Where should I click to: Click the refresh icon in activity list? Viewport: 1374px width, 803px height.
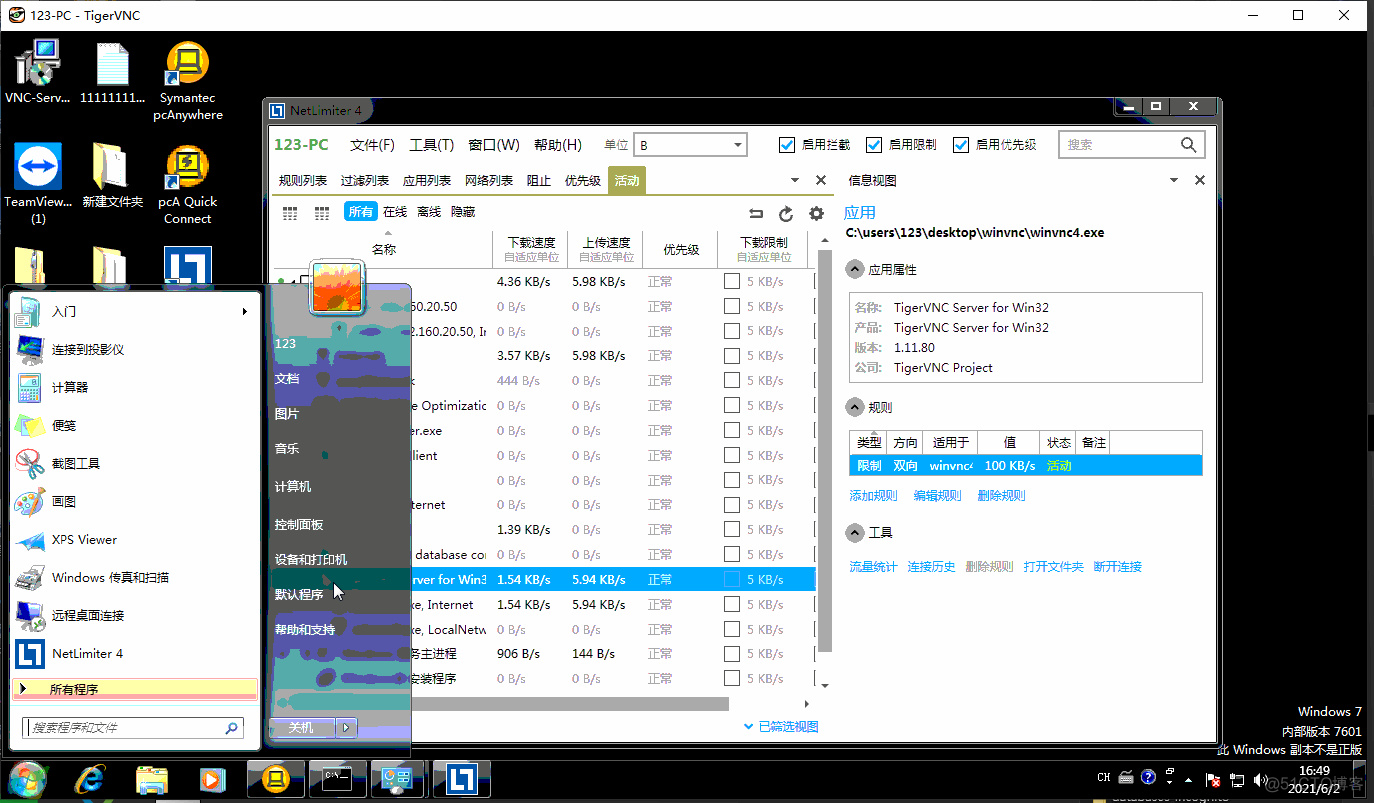pos(786,213)
